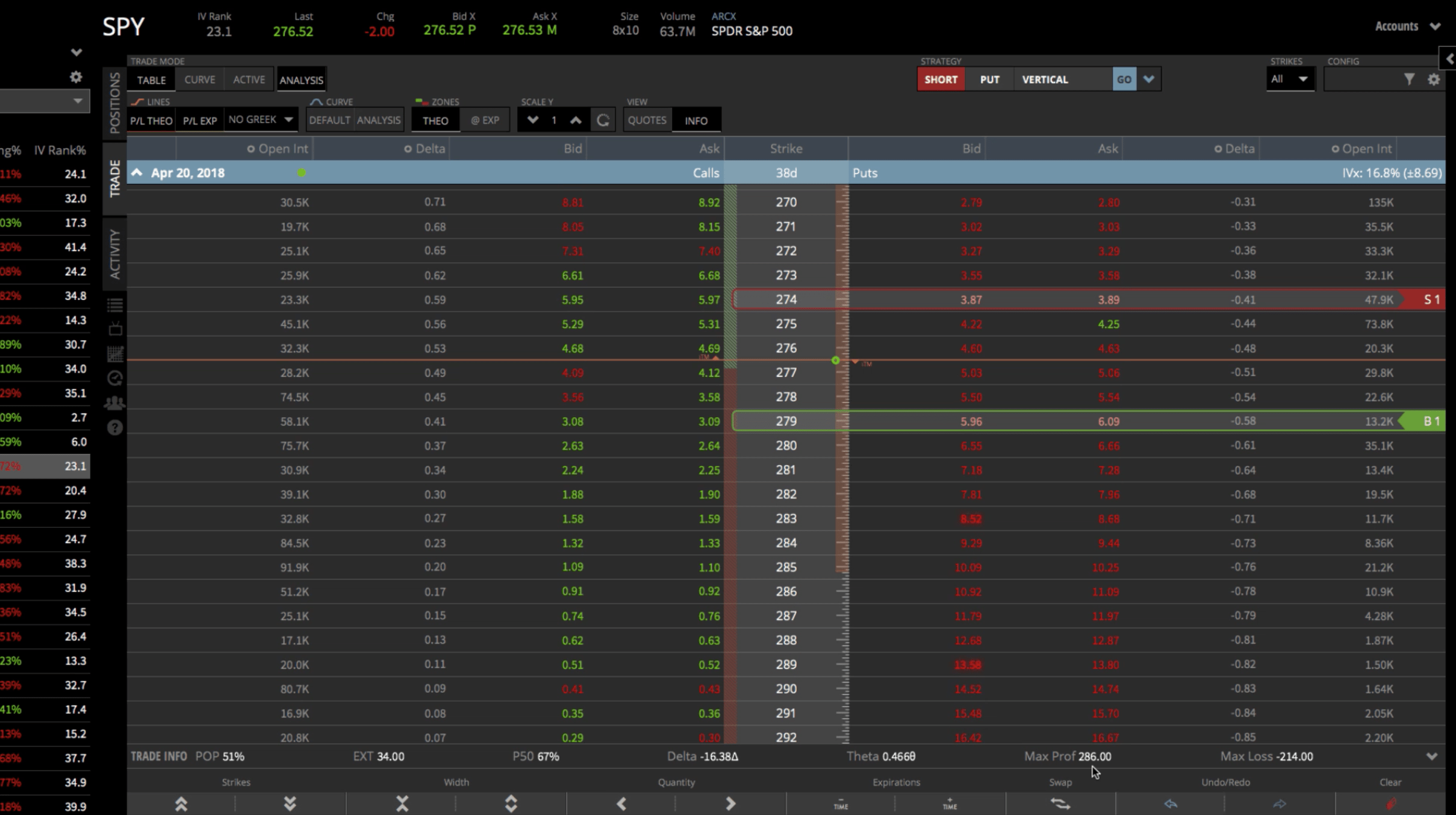This screenshot has width=1456, height=815.
Task: Click the config filter input field
Action: coord(1363,79)
